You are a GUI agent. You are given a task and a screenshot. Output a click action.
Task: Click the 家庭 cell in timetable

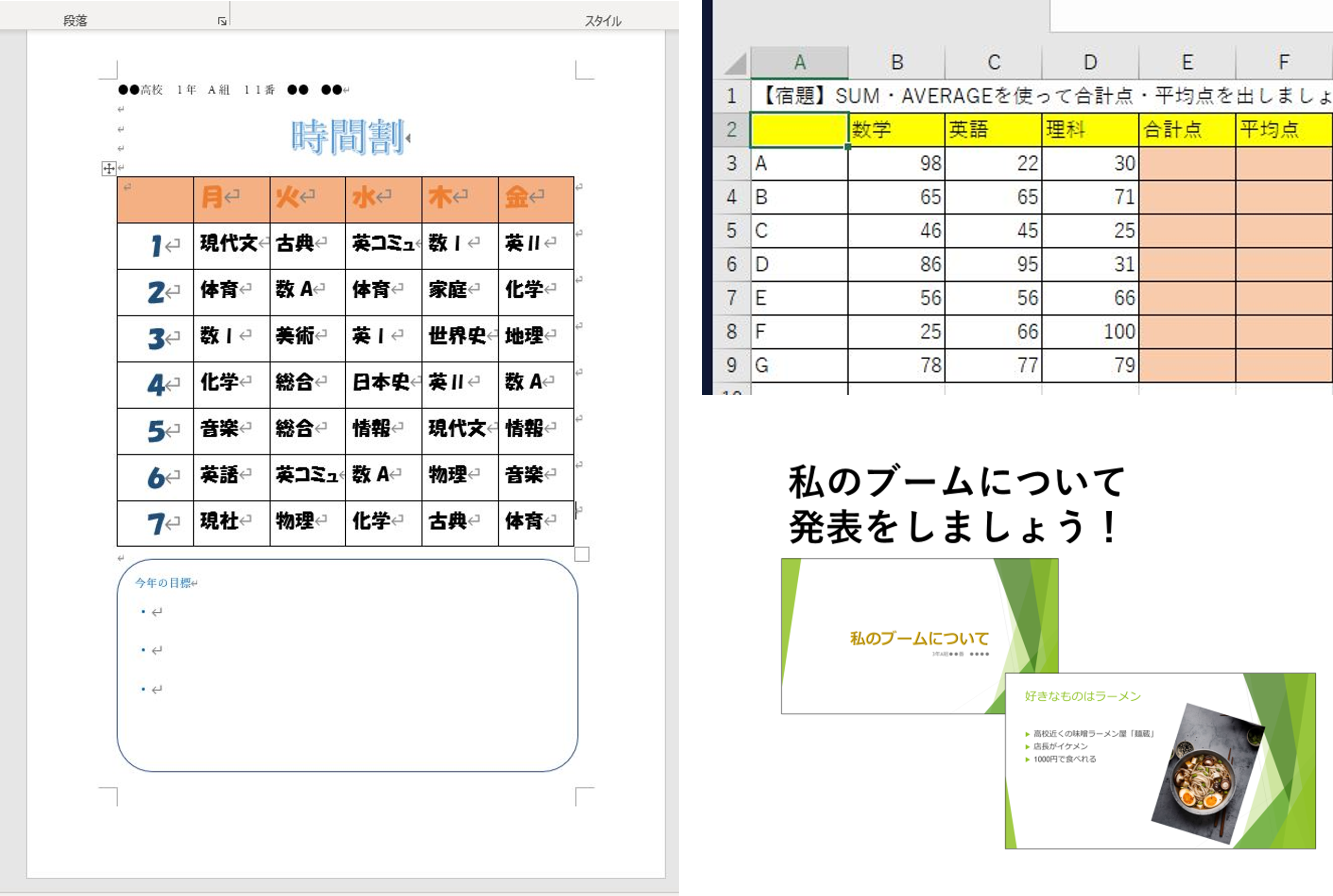click(460, 292)
